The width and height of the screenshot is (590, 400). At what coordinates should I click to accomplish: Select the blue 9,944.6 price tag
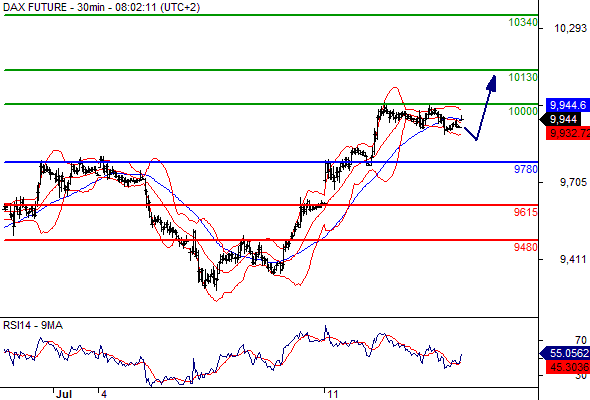(x=568, y=105)
